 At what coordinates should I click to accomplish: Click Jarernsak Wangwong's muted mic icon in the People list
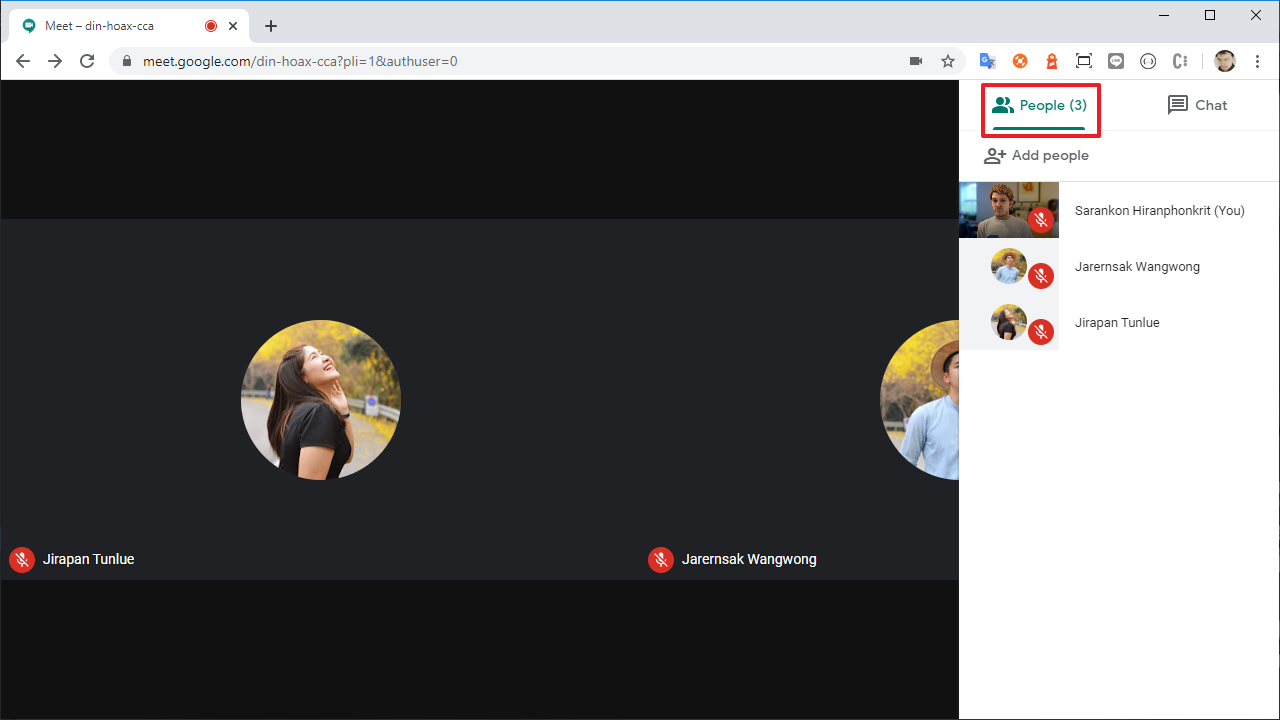[1041, 277]
